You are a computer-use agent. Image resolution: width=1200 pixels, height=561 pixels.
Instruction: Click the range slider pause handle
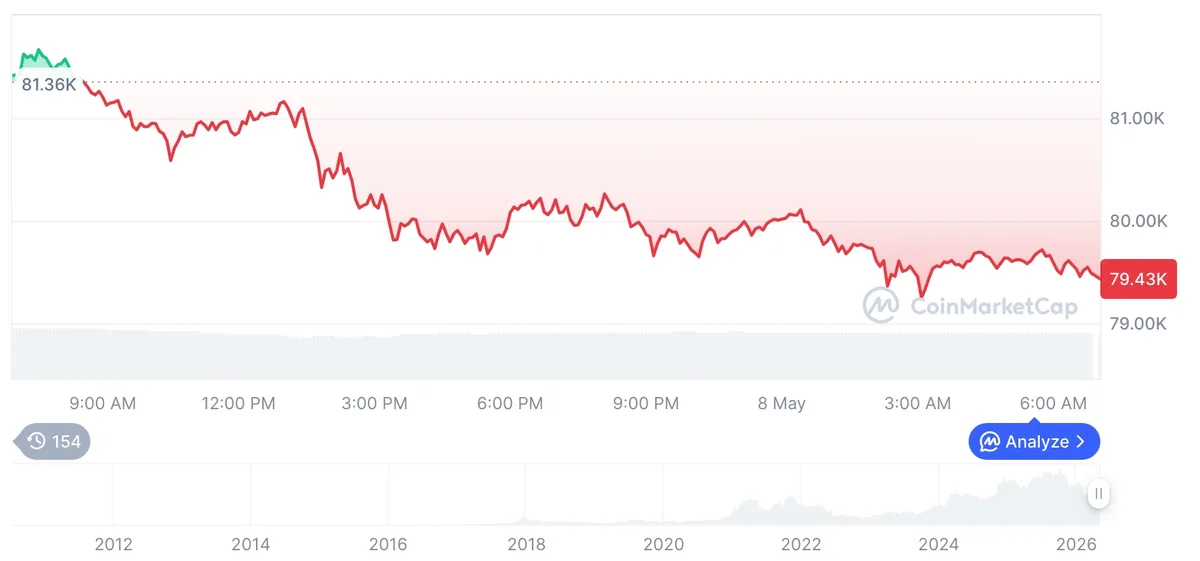click(1098, 493)
